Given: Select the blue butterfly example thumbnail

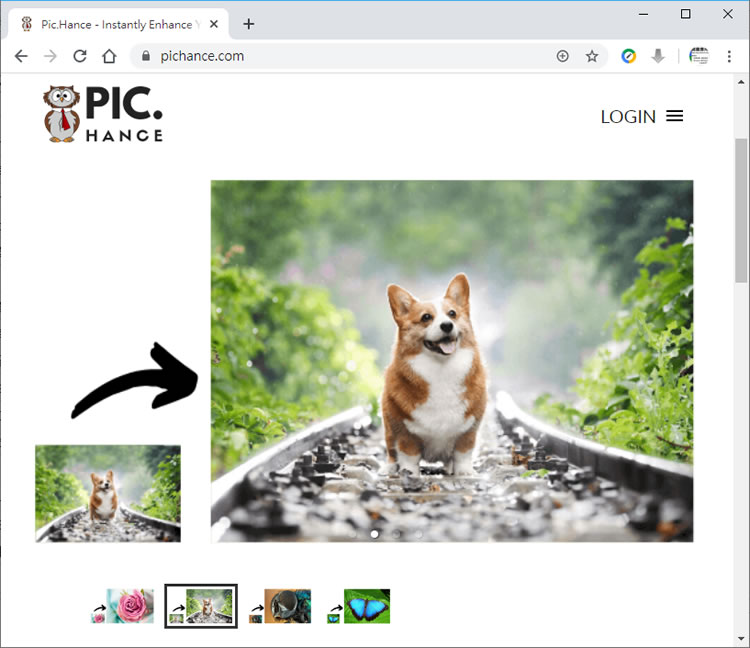Looking at the screenshot, I should pyautogui.click(x=359, y=606).
